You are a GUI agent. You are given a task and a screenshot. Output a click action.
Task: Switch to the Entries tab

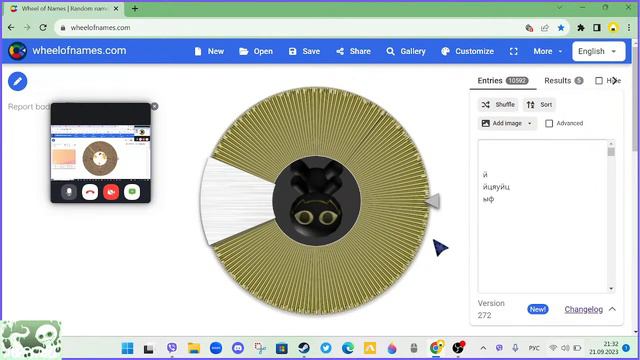[503, 81]
